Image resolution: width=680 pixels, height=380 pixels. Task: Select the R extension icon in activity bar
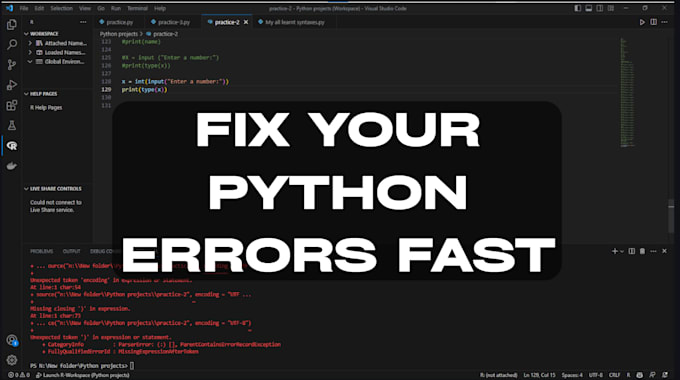pos(12,146)
